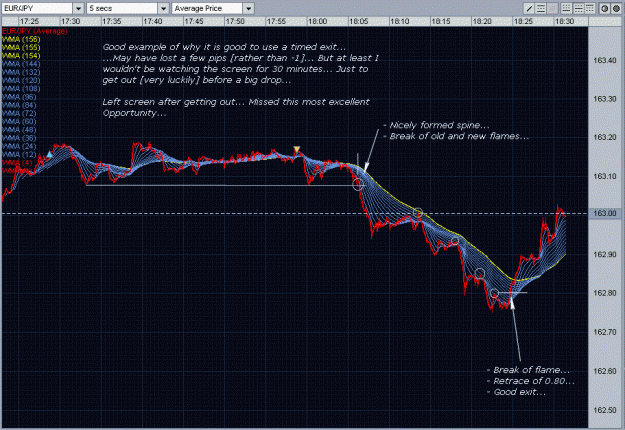
Task: Click the 18:15 time axis label
Action: click(440, 21)
